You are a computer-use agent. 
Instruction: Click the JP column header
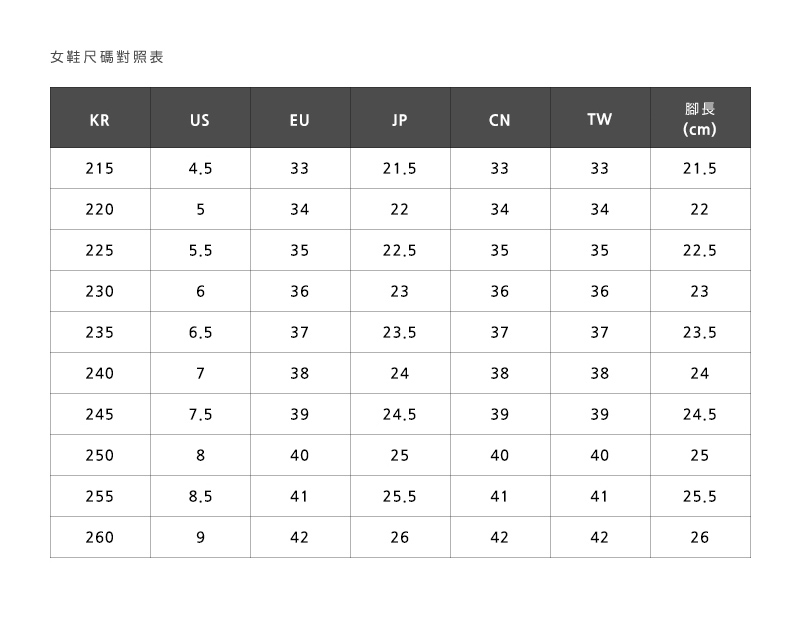point(400,118)
